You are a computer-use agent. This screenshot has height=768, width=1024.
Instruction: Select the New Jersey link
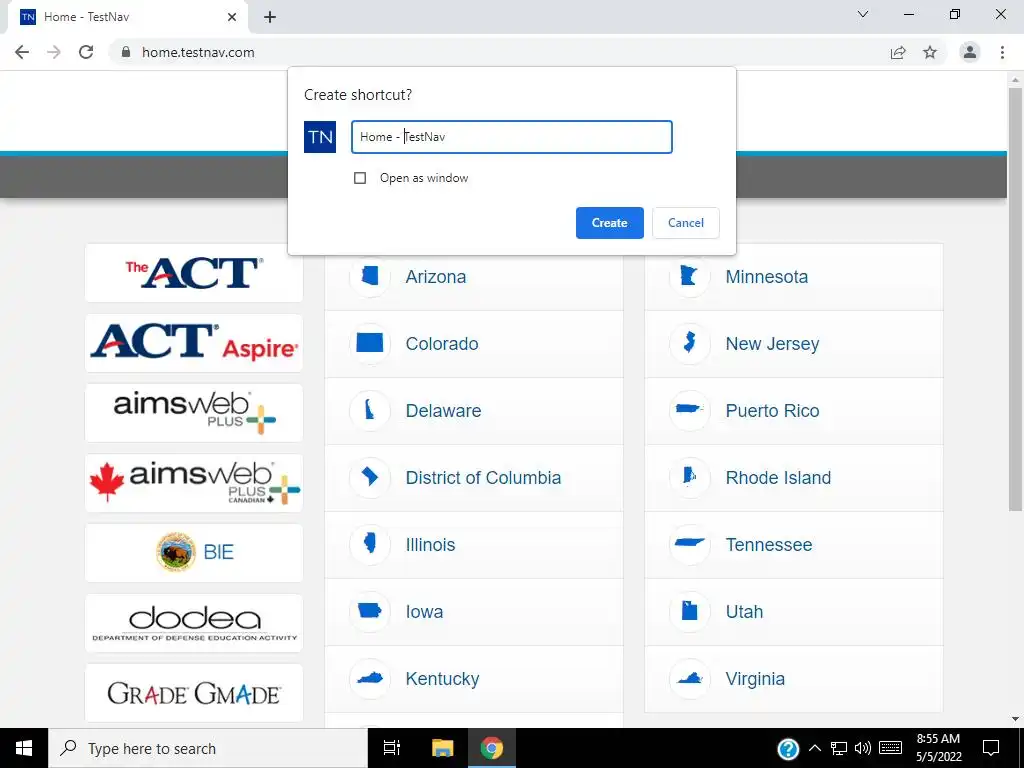point(773,344)
